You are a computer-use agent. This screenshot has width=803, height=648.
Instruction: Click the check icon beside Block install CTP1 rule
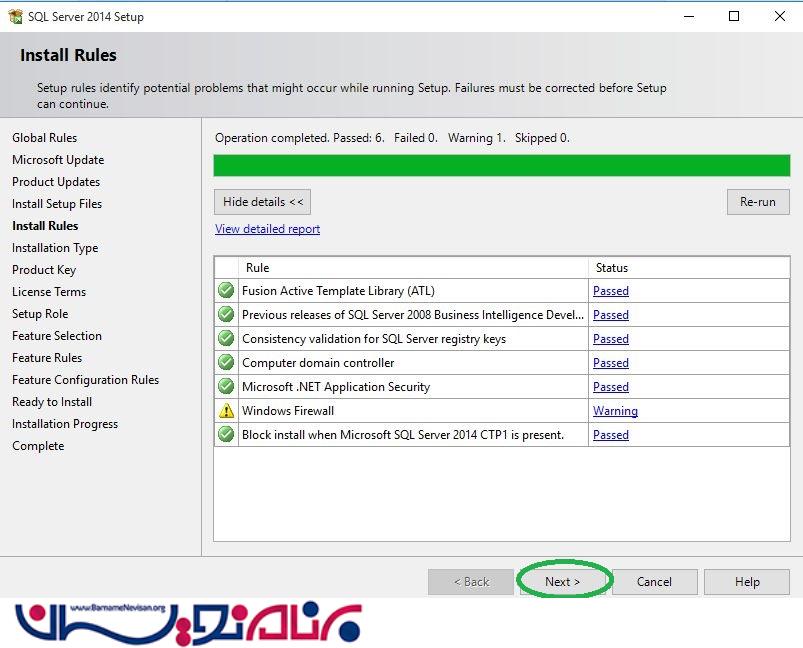click(226, 434)
